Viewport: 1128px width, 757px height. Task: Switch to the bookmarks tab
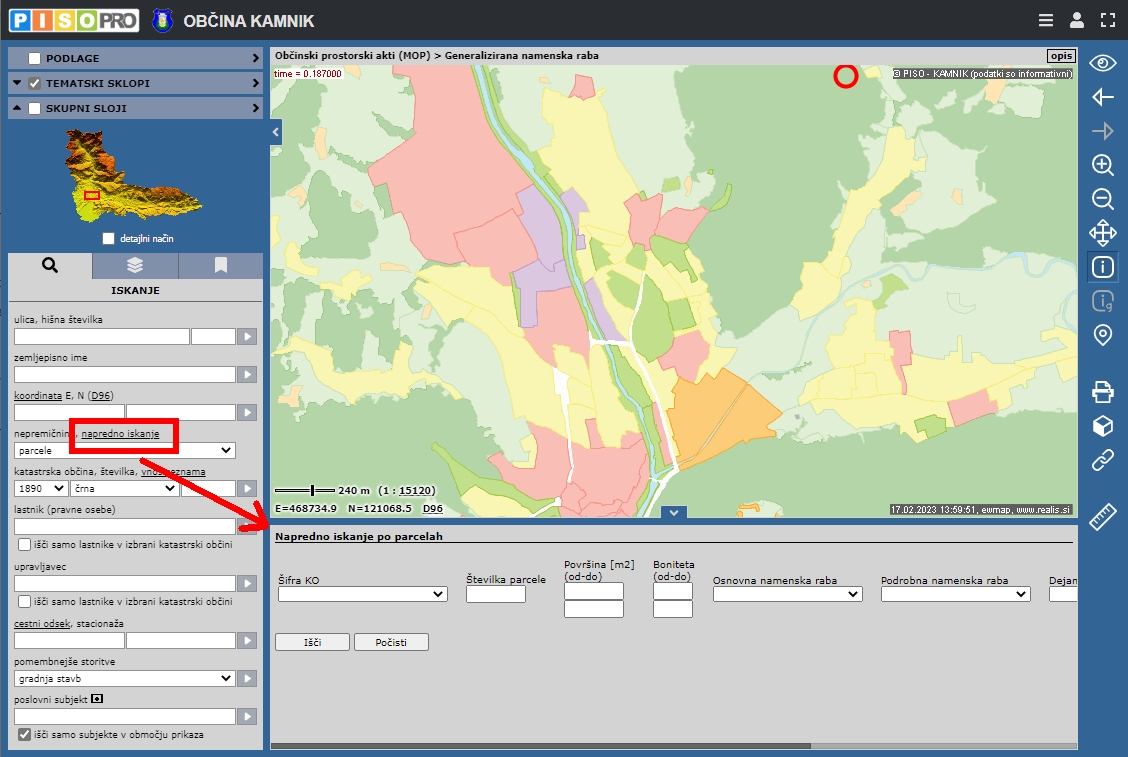[221, 266]
